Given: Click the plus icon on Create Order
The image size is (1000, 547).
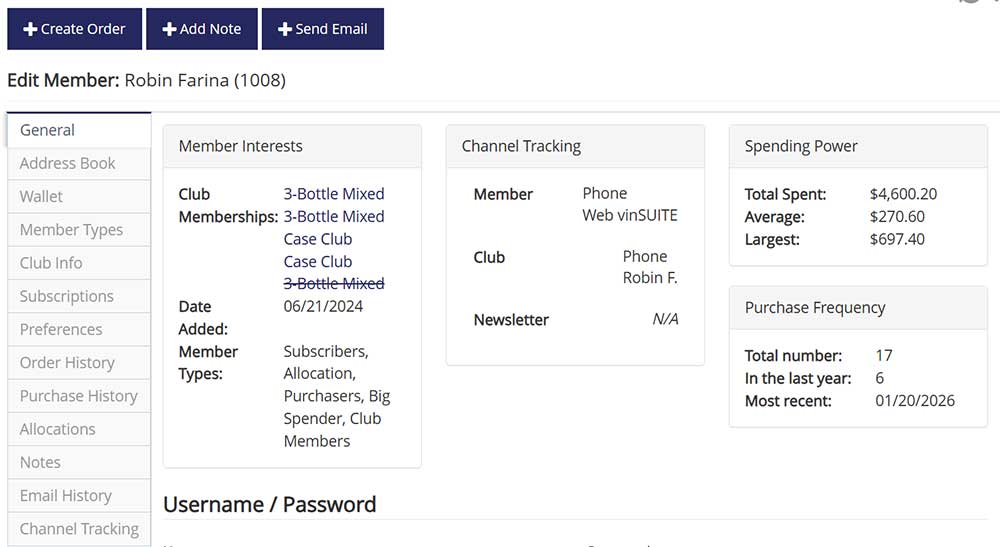Looking at the screenshot, I should click(x=30, y=29).
